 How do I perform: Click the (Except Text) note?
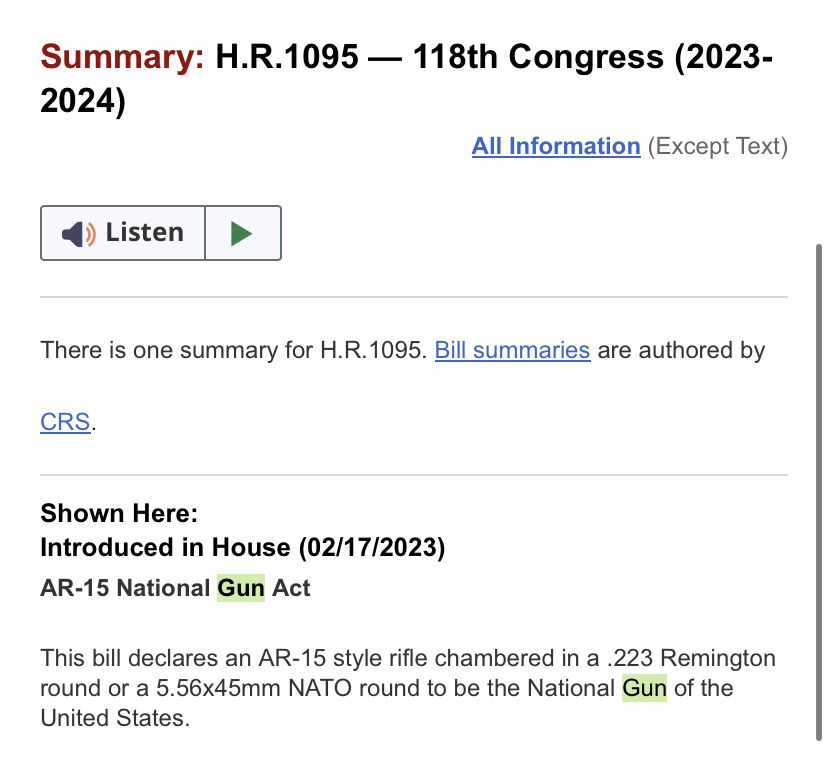(718, 146)
